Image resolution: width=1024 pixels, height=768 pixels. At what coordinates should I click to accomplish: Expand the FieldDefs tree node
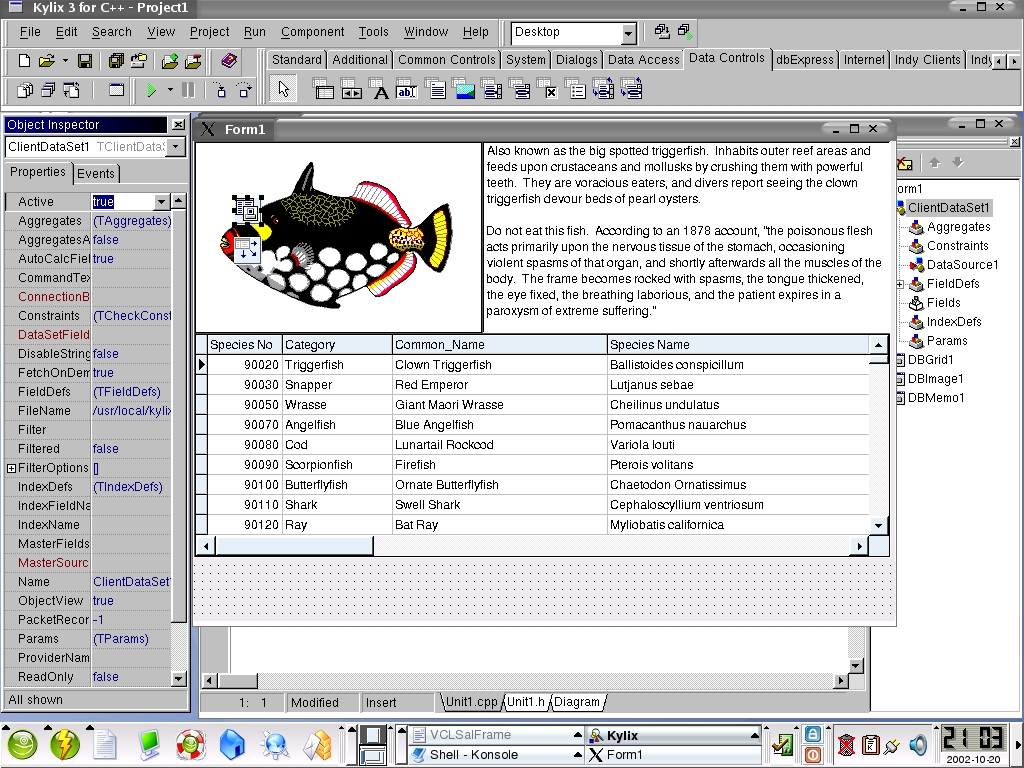(x=900, y=284)
